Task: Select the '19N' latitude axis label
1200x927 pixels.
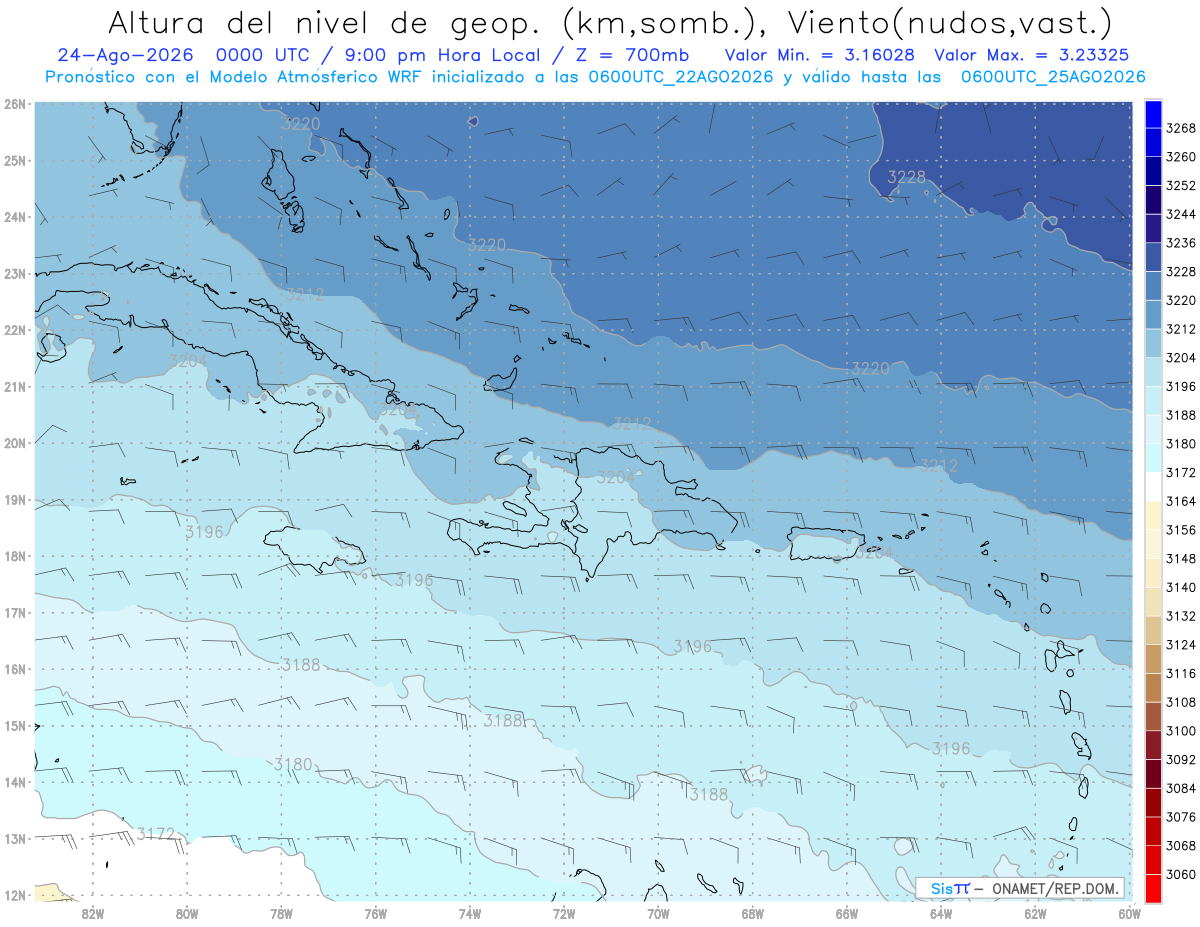Action: pos(15,500)
